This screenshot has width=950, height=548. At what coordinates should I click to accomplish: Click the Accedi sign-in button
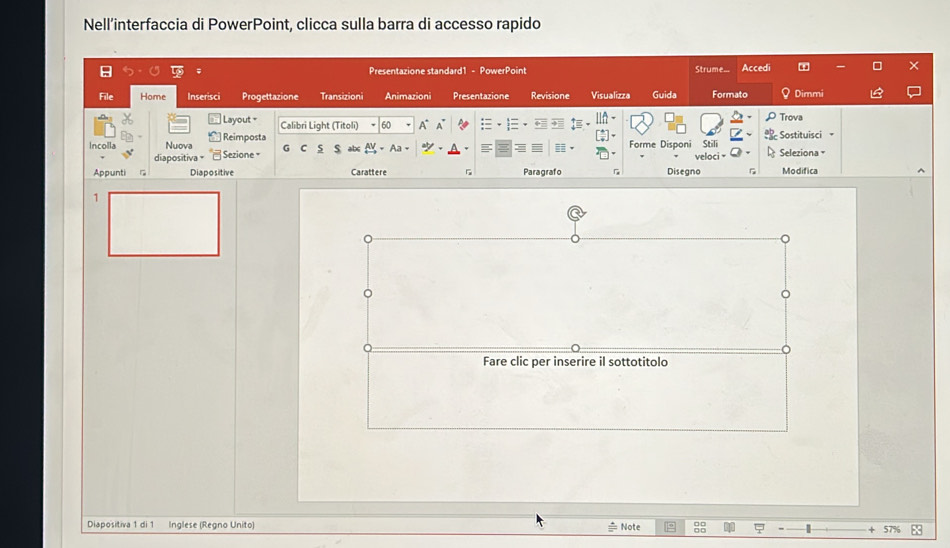click(x=756, y=68)
